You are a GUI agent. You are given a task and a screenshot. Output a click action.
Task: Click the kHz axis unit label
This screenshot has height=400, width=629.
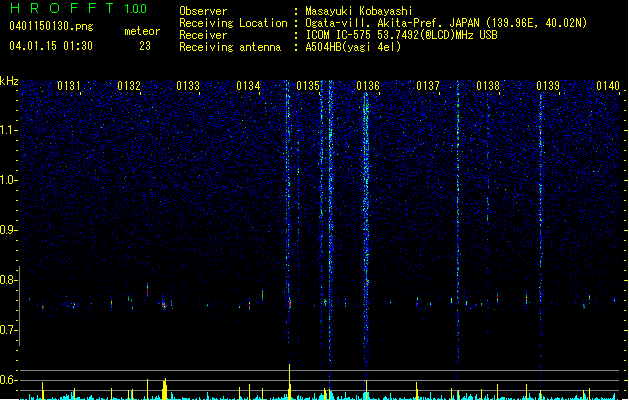[x=9, y=81]
